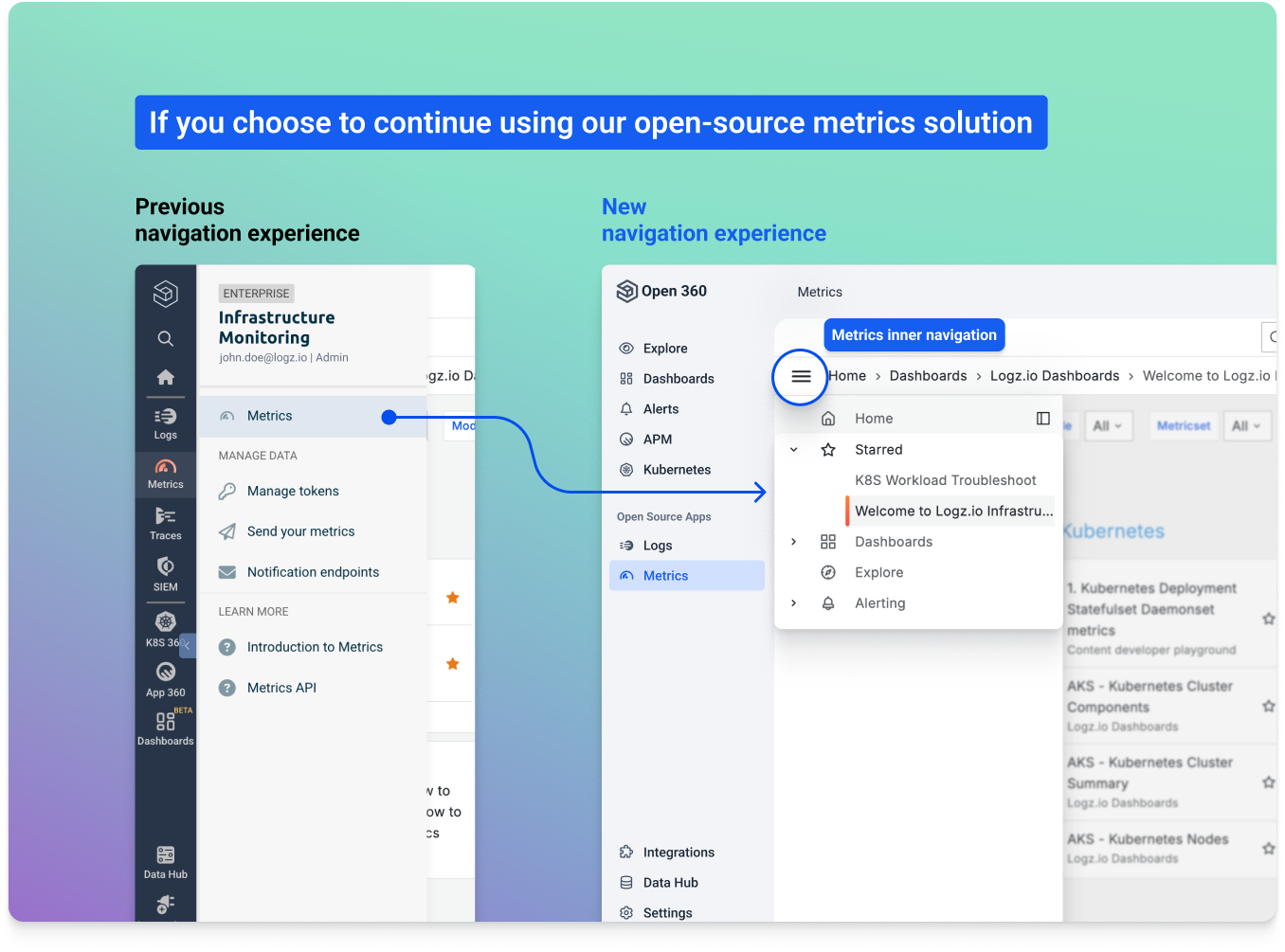
Task: Open App 360 in the dark sidebar
Action: click(165, 679)
